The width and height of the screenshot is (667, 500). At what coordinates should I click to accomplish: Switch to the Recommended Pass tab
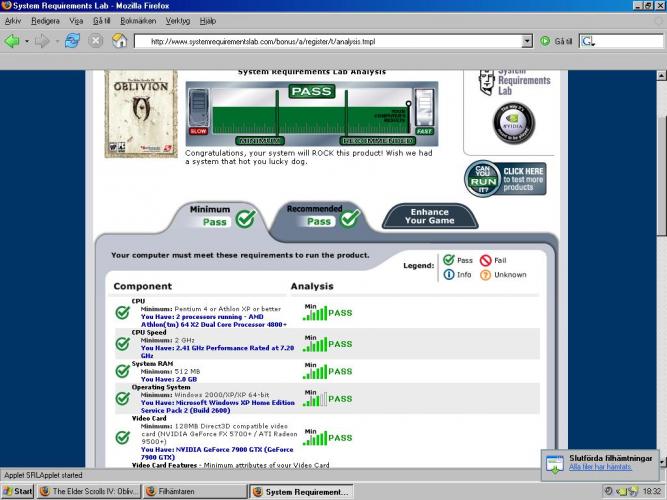(321, 215)
